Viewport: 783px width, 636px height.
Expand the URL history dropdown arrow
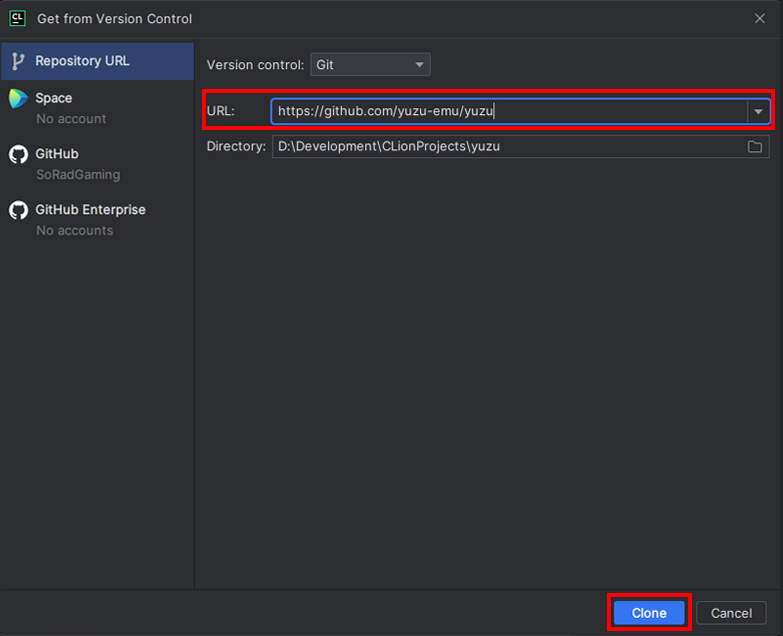click(x=759, y=111)
